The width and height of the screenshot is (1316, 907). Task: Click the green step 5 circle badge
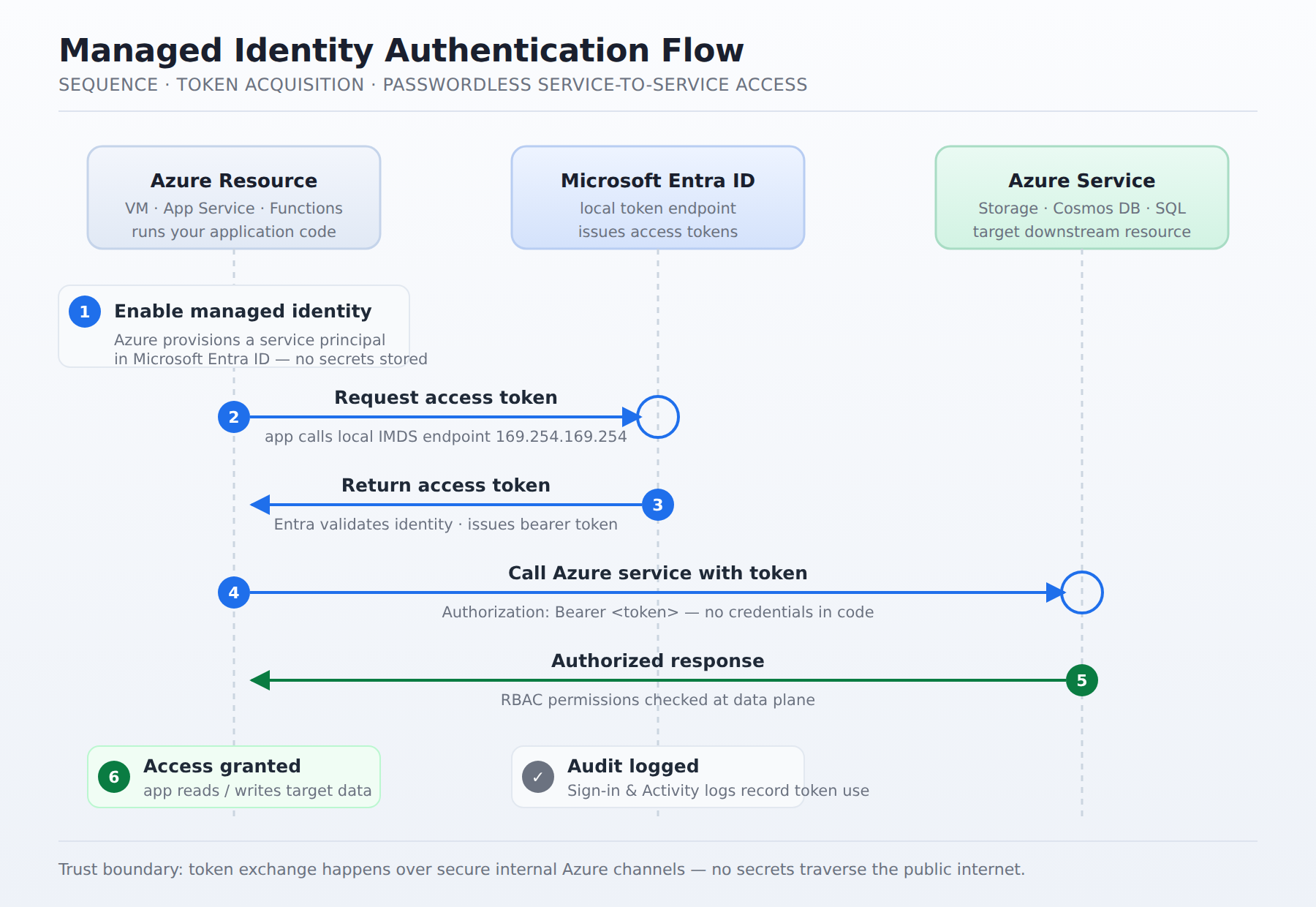1082,680
